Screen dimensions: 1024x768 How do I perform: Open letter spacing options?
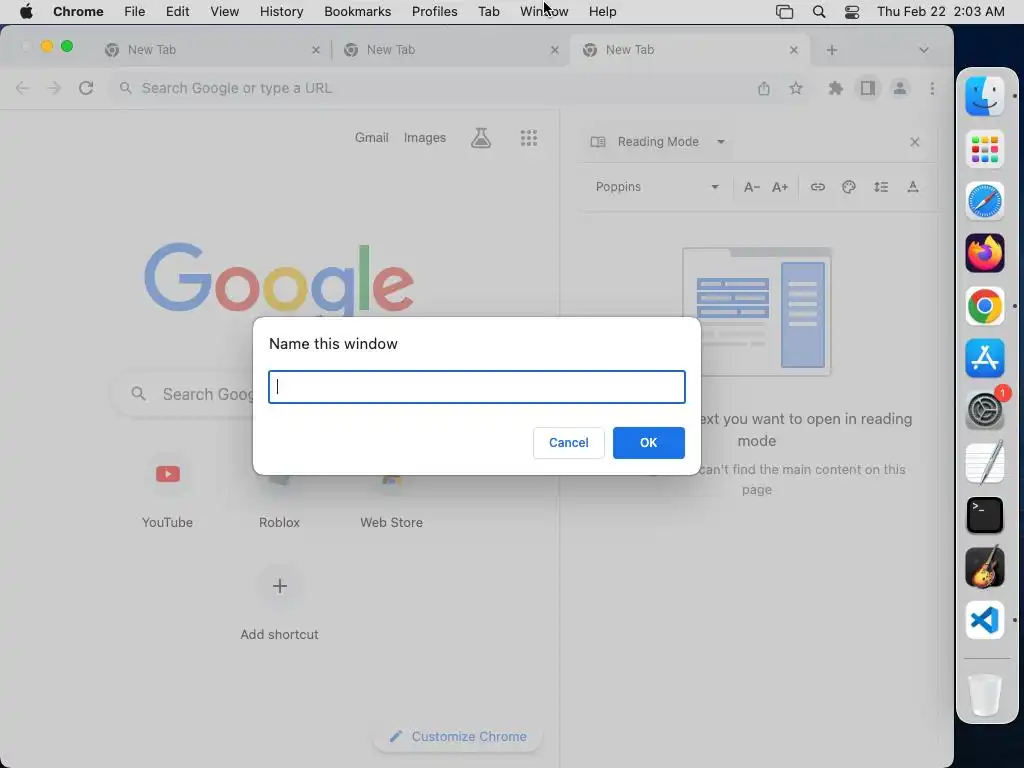[x=913, y=187]
